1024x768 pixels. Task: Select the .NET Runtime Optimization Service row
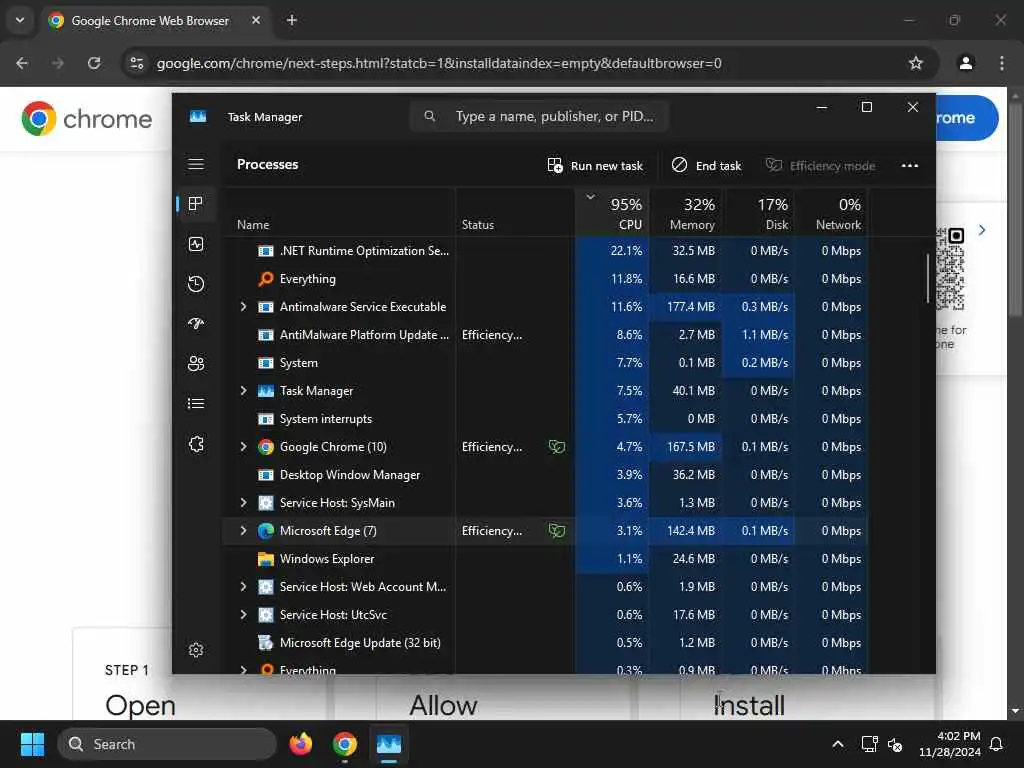point(545,251)
